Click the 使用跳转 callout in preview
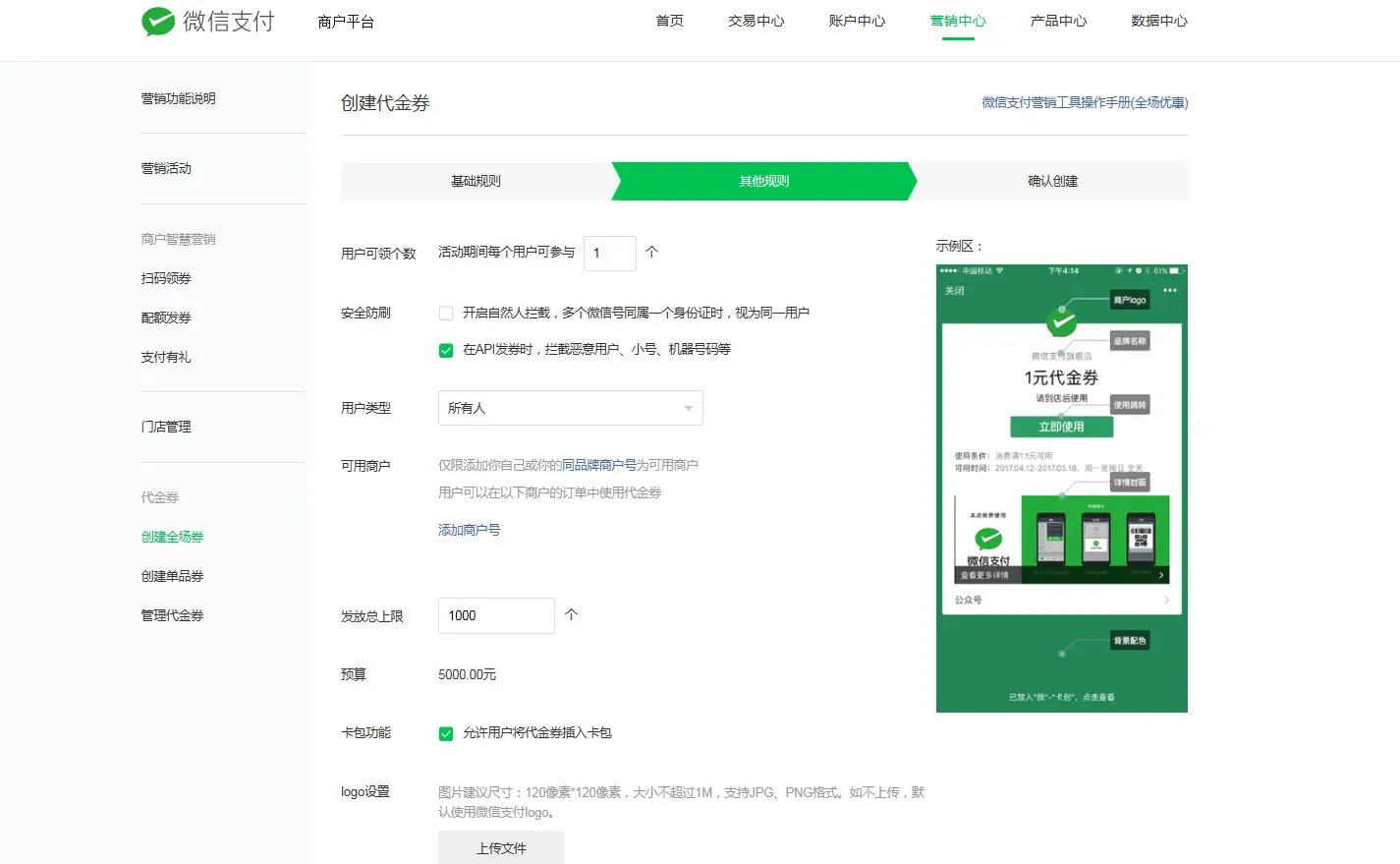The image size is (1400, 864). [x=1130, y=405]
